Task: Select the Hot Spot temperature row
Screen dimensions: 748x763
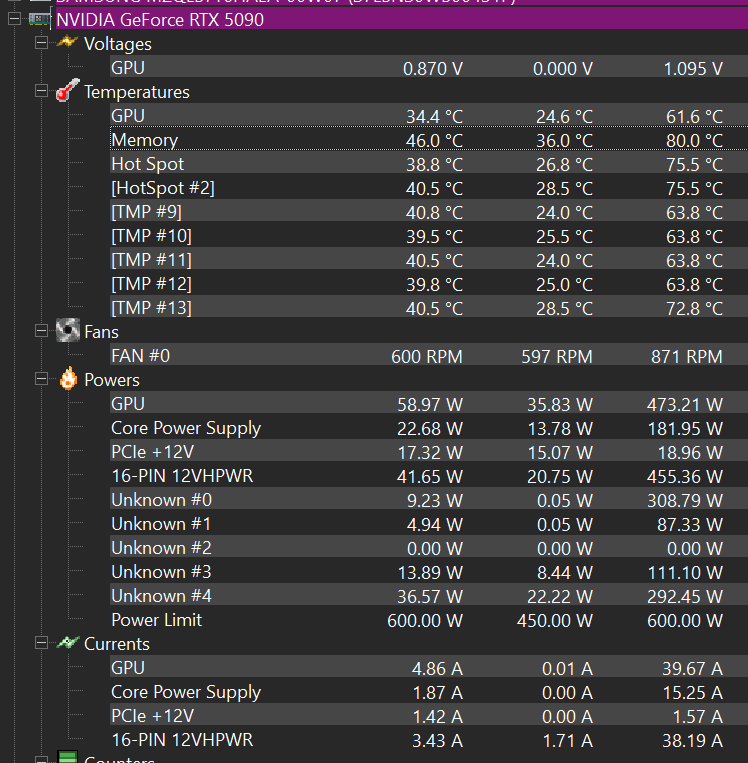Action: pos(429,164)
